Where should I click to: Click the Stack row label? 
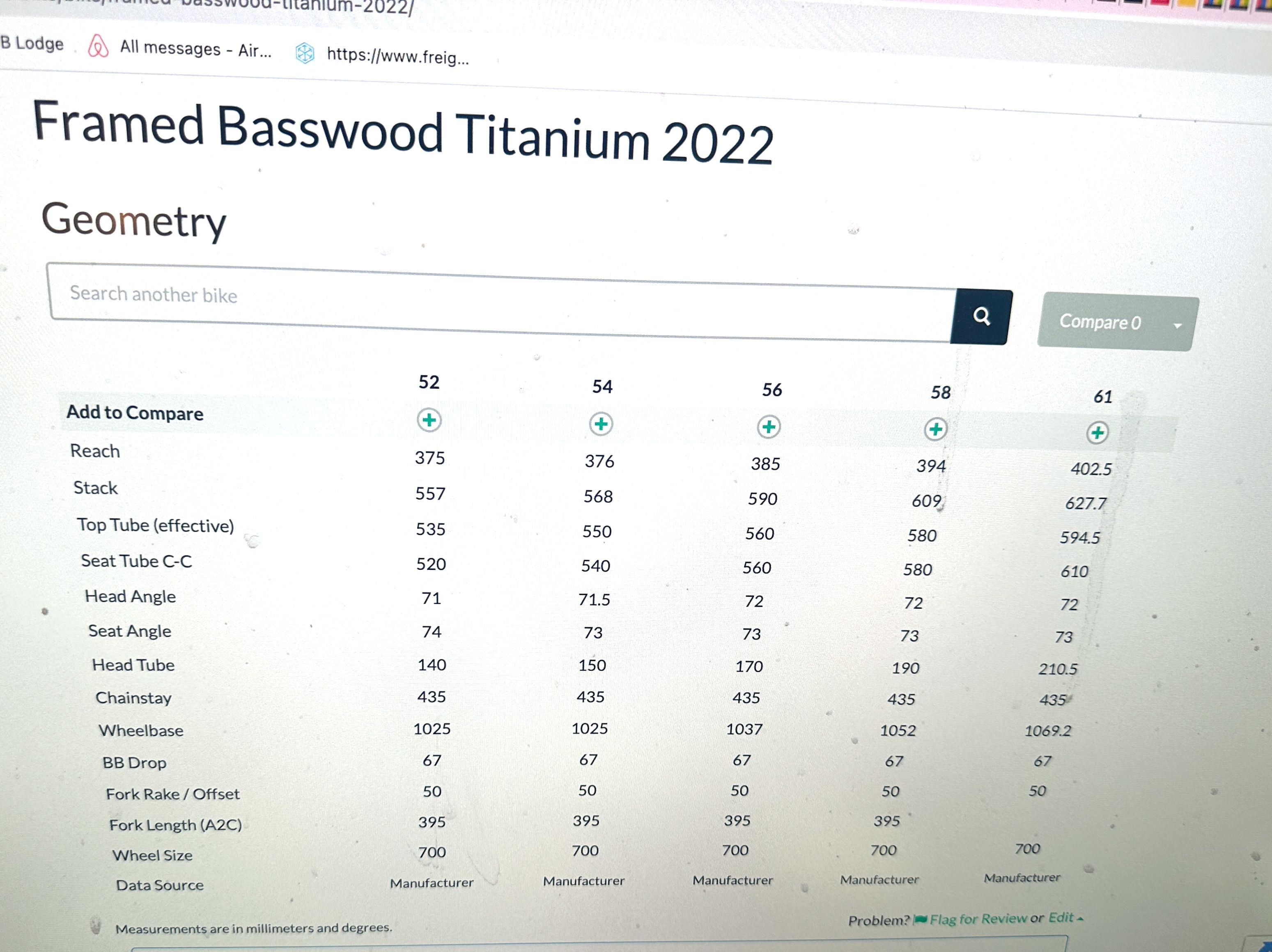click(95, 488)
